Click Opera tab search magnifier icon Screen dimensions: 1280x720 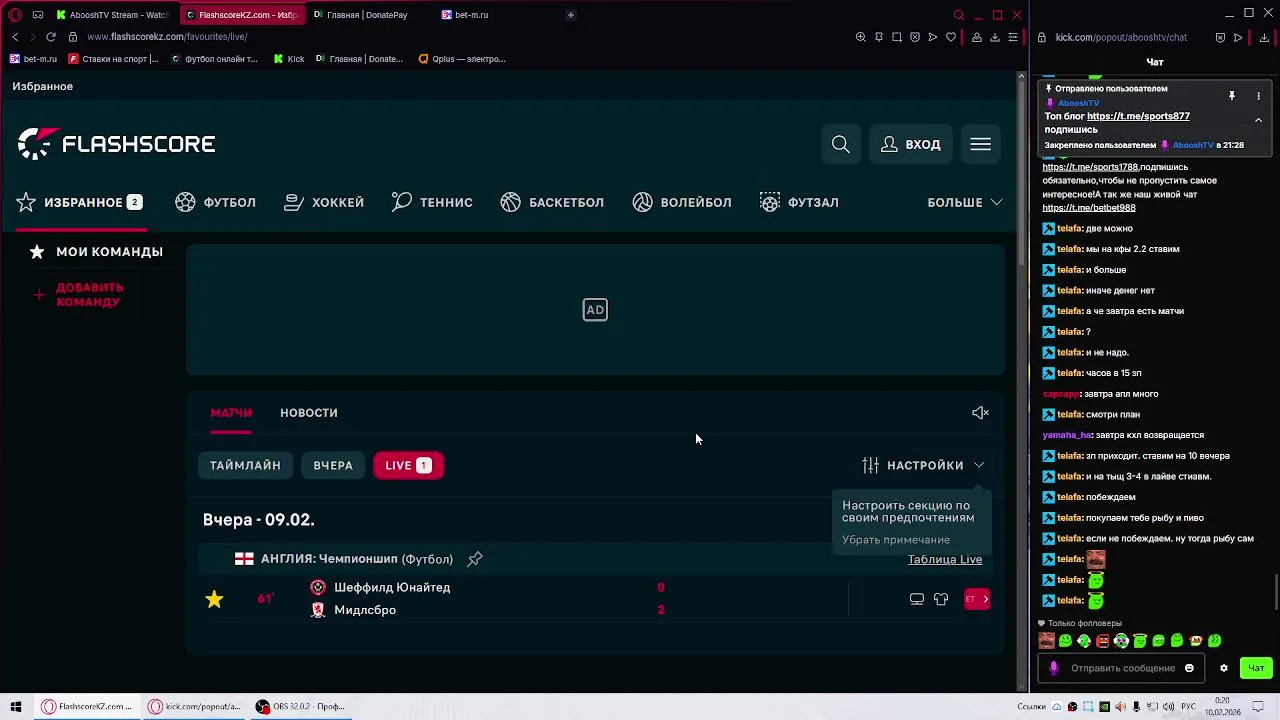[959, 15]
